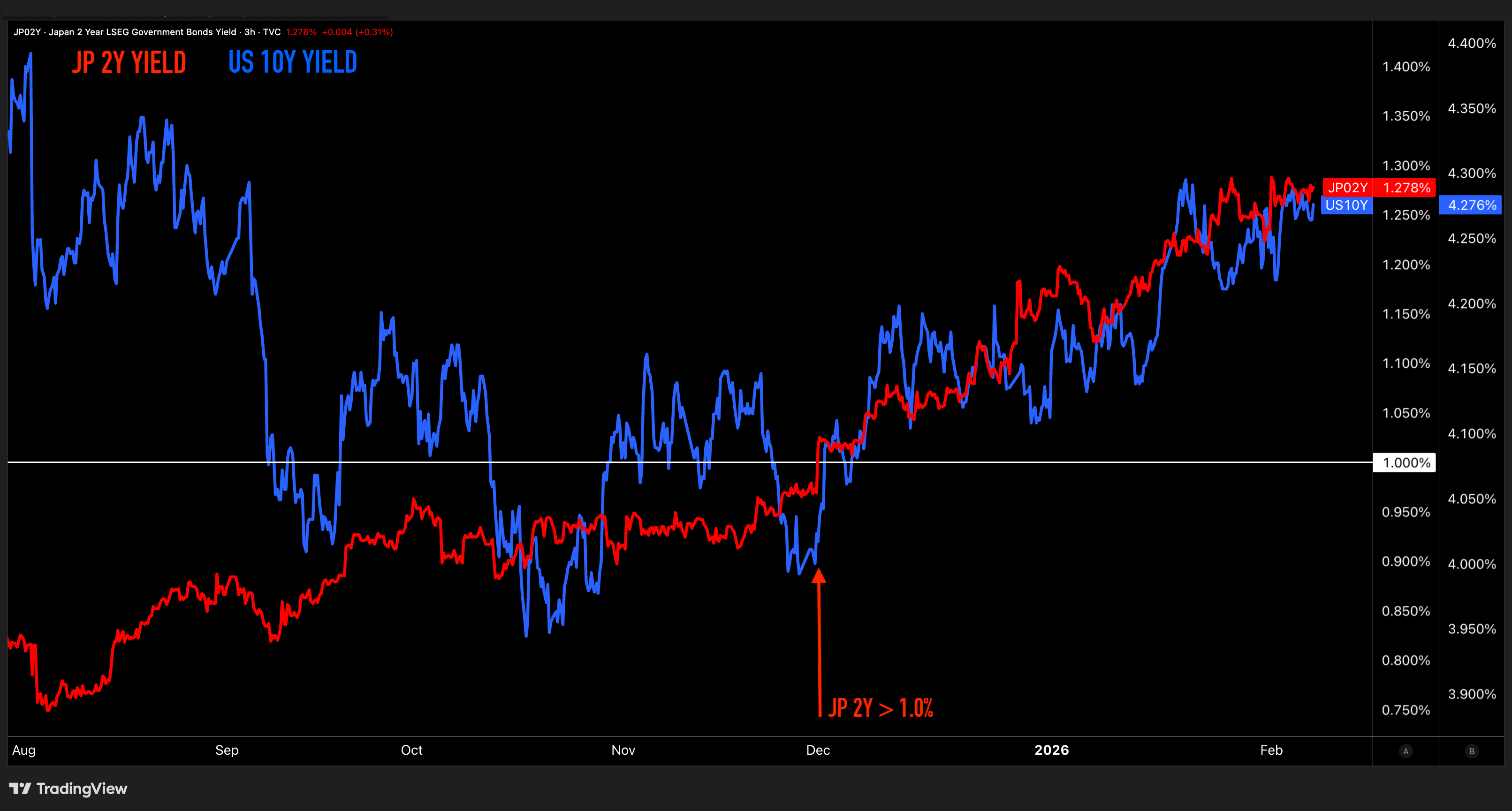Image resolution: width=1512 pixels, height=811 pixels.
Task: Click the US10Y price label tag
Action: [1346, 205]
